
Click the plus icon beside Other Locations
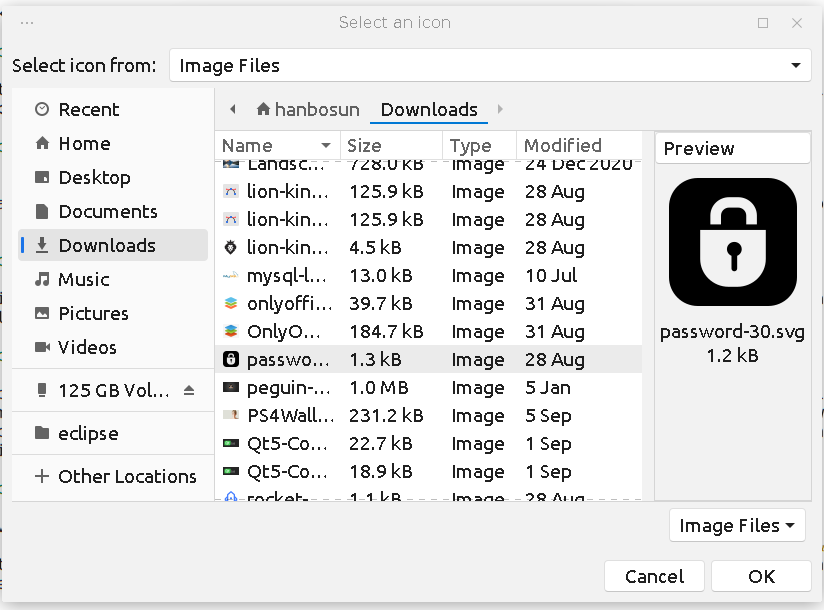(42, 477)
